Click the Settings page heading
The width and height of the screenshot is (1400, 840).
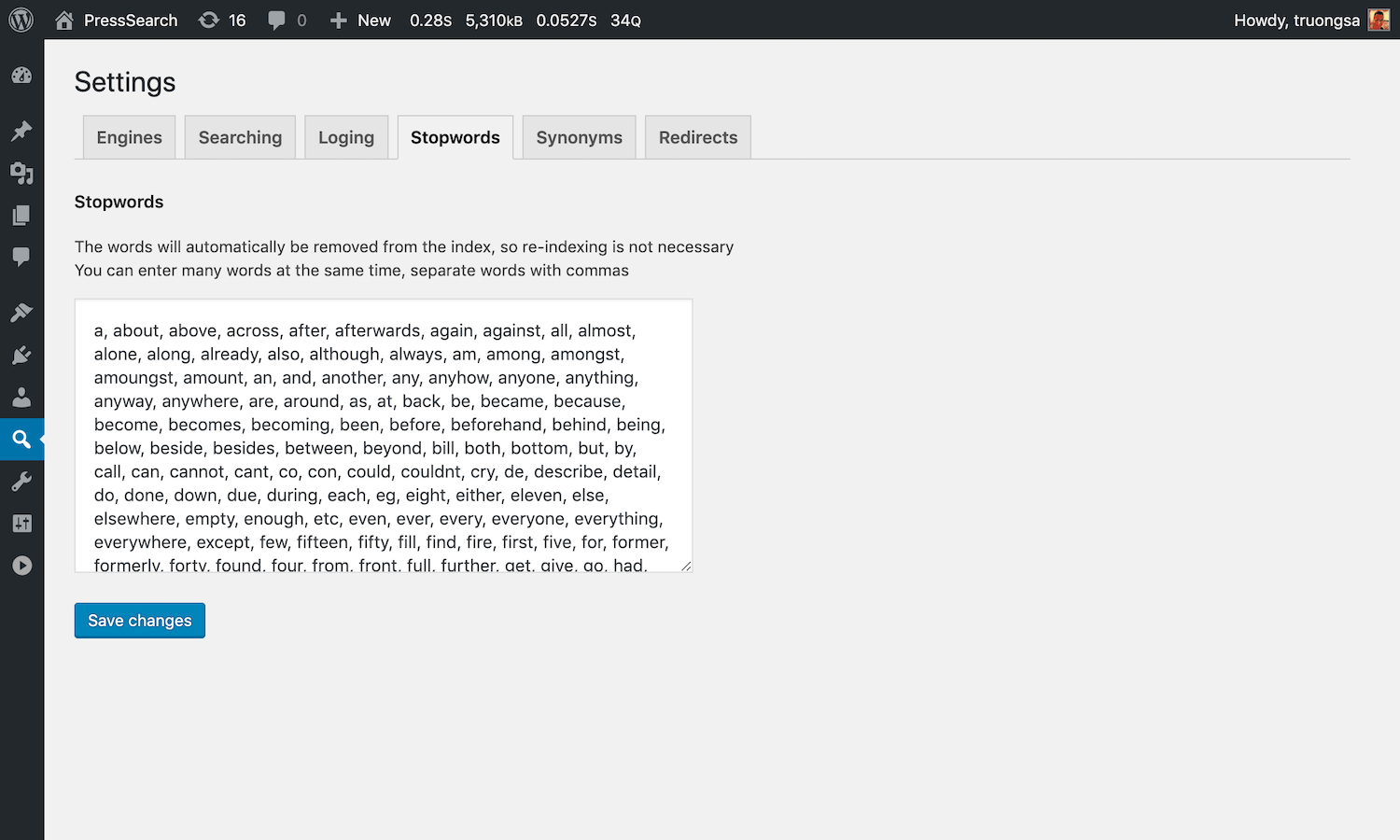point(125,82)
